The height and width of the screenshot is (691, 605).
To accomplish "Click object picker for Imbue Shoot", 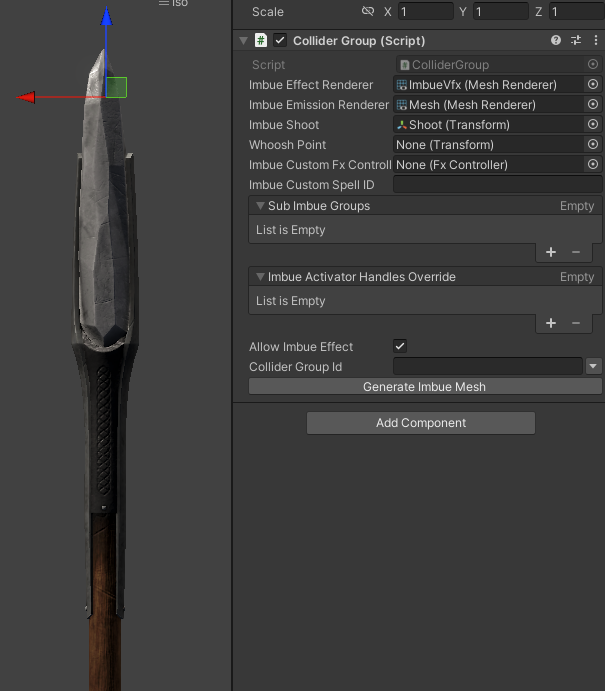I will (x=593, y=124).
